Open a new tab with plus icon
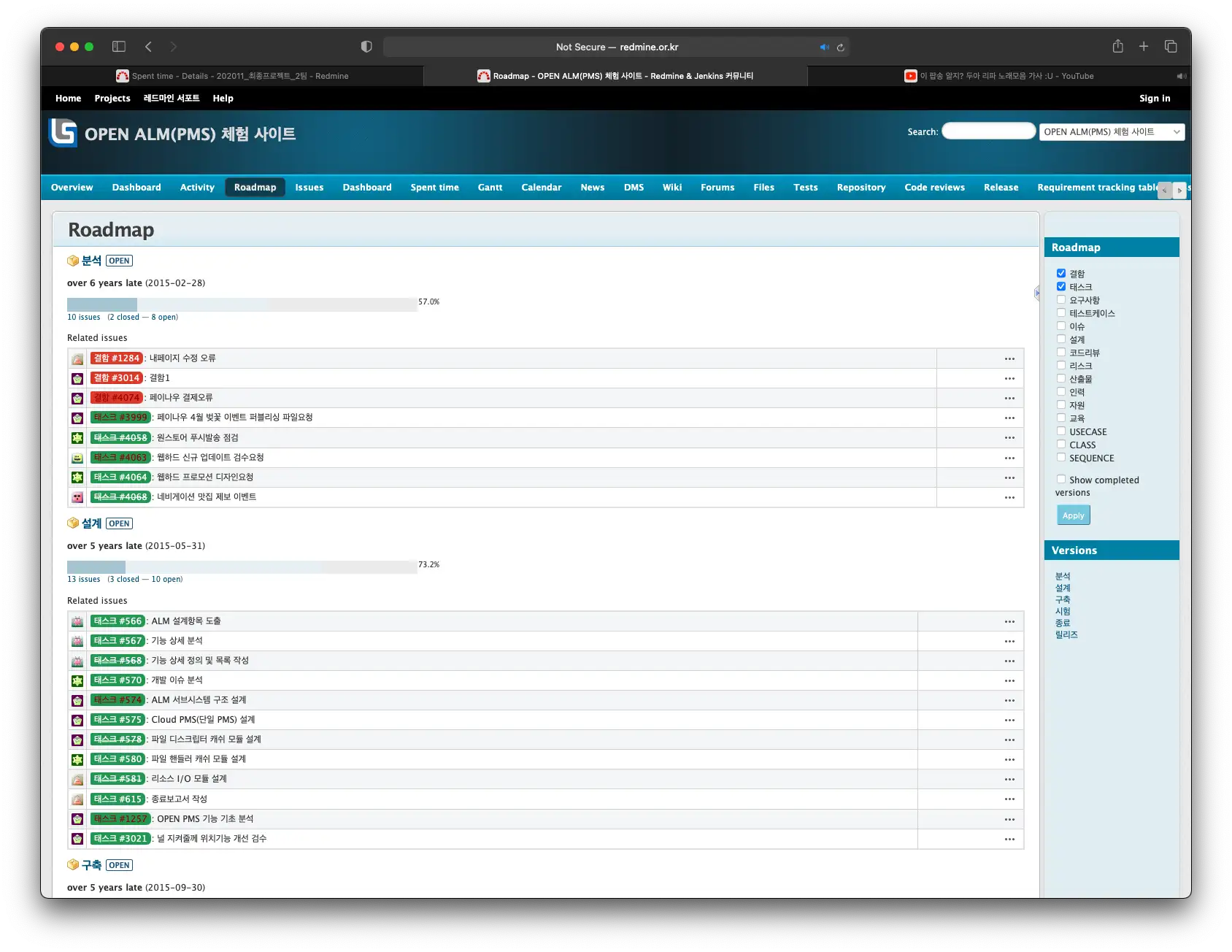Image resolution: width=1232 pixels, height=952 pixels. tap(1144, 47)
